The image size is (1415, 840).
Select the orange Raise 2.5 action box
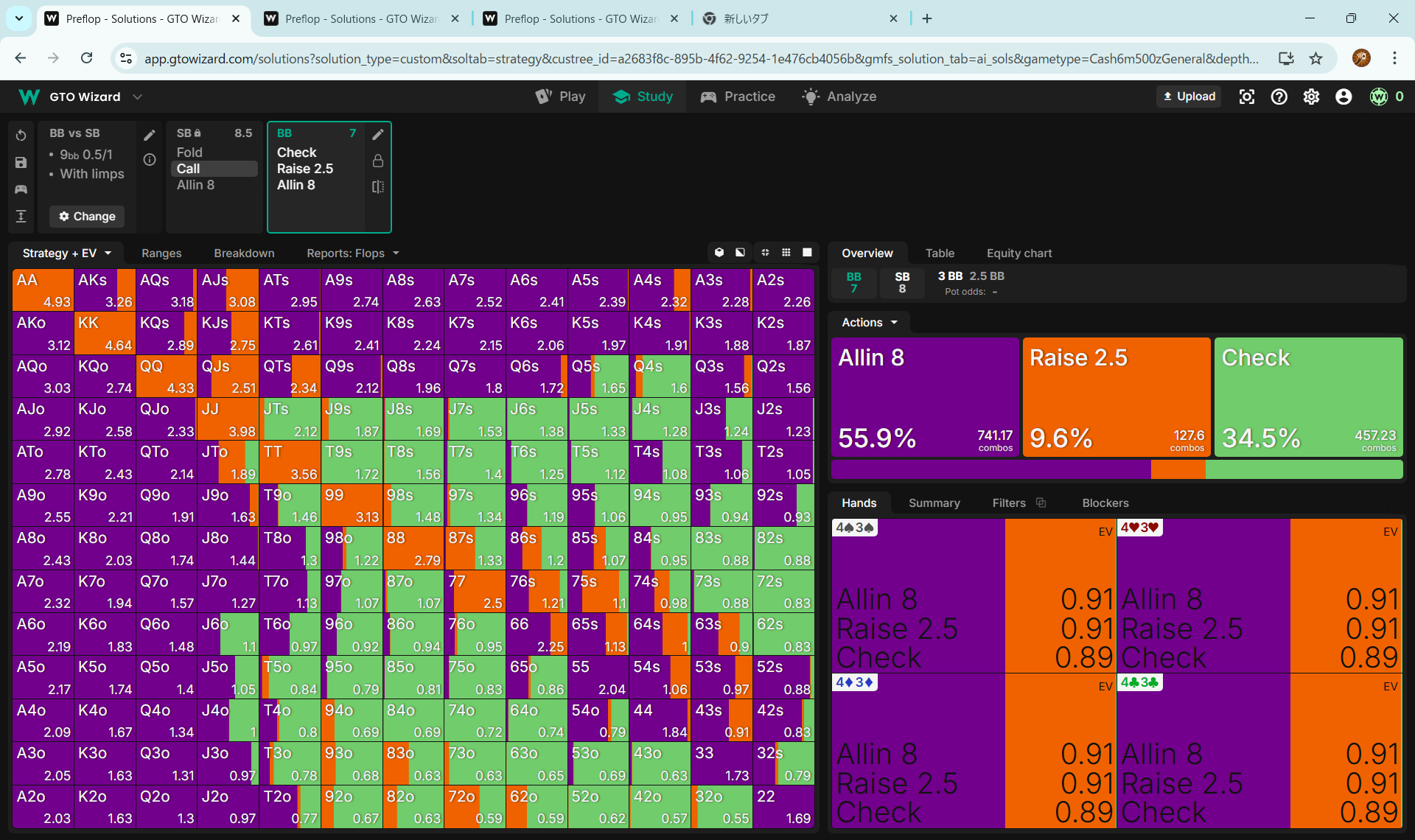point(1116,396)
